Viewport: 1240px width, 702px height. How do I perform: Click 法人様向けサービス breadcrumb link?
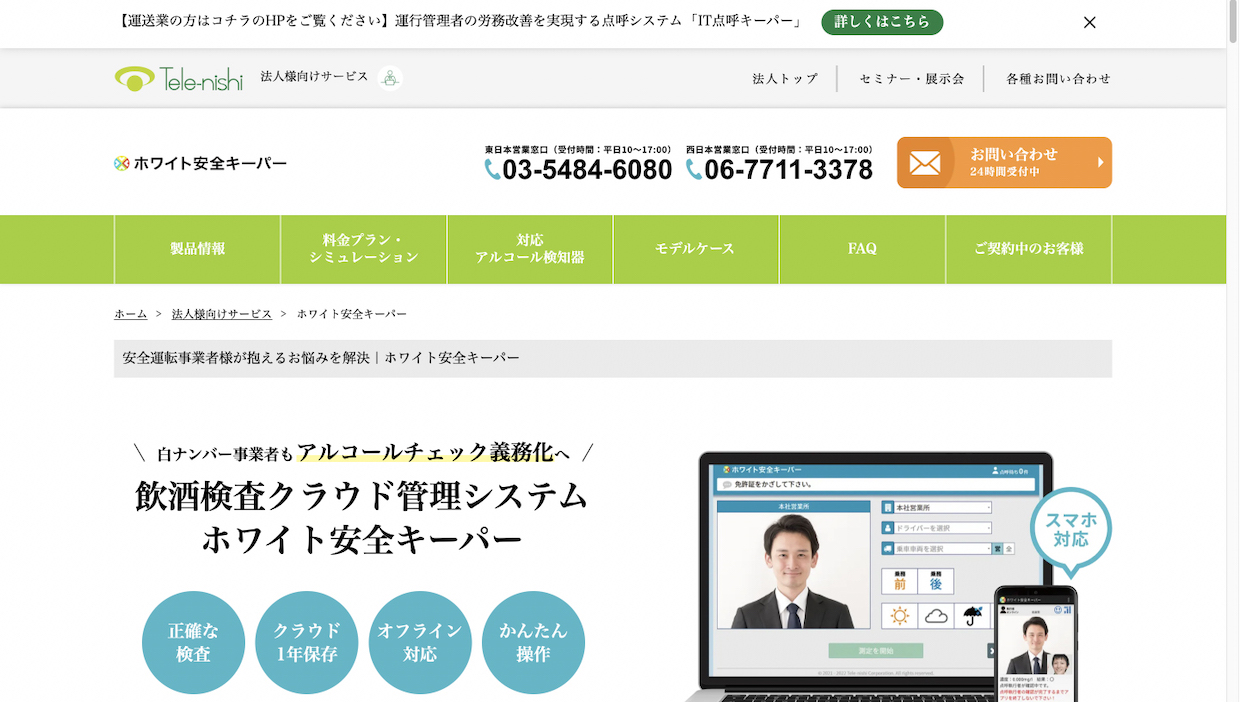[222, 314]
